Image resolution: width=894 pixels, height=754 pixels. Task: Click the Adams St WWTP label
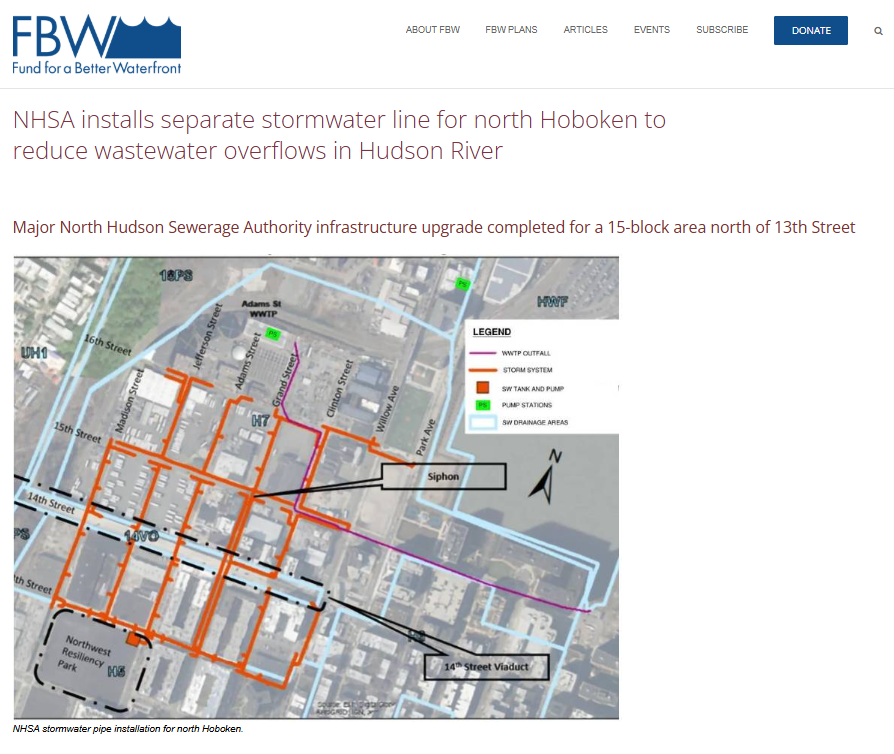tap(262, 309)
